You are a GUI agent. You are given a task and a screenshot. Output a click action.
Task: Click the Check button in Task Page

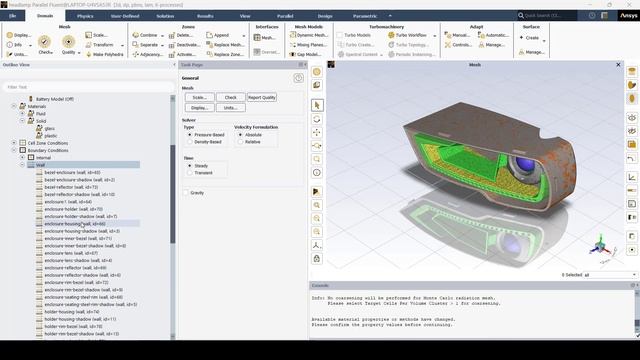pyautogui.click(x=231, y=98)
